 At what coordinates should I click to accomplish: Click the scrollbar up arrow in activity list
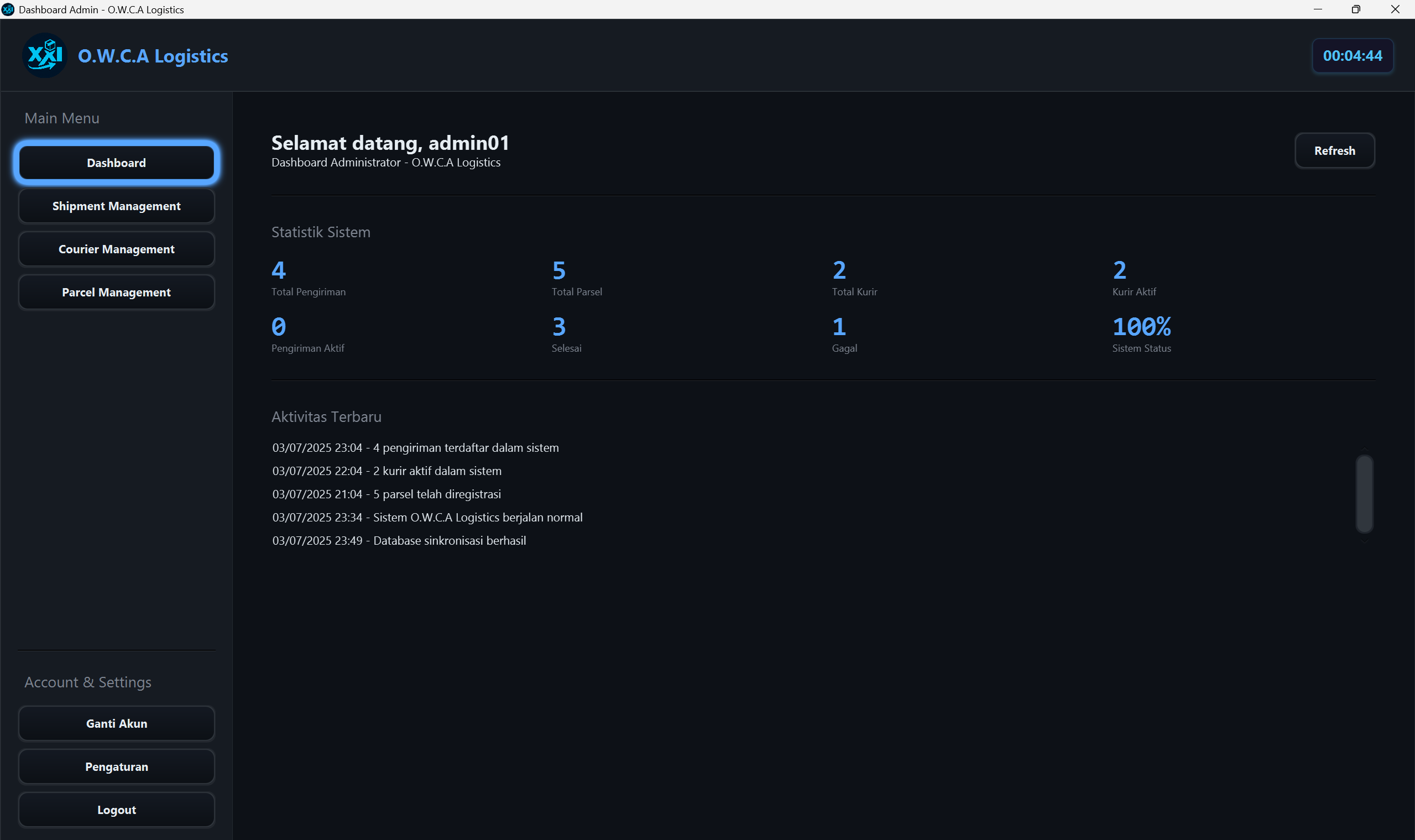click(x=1364, y=448)
